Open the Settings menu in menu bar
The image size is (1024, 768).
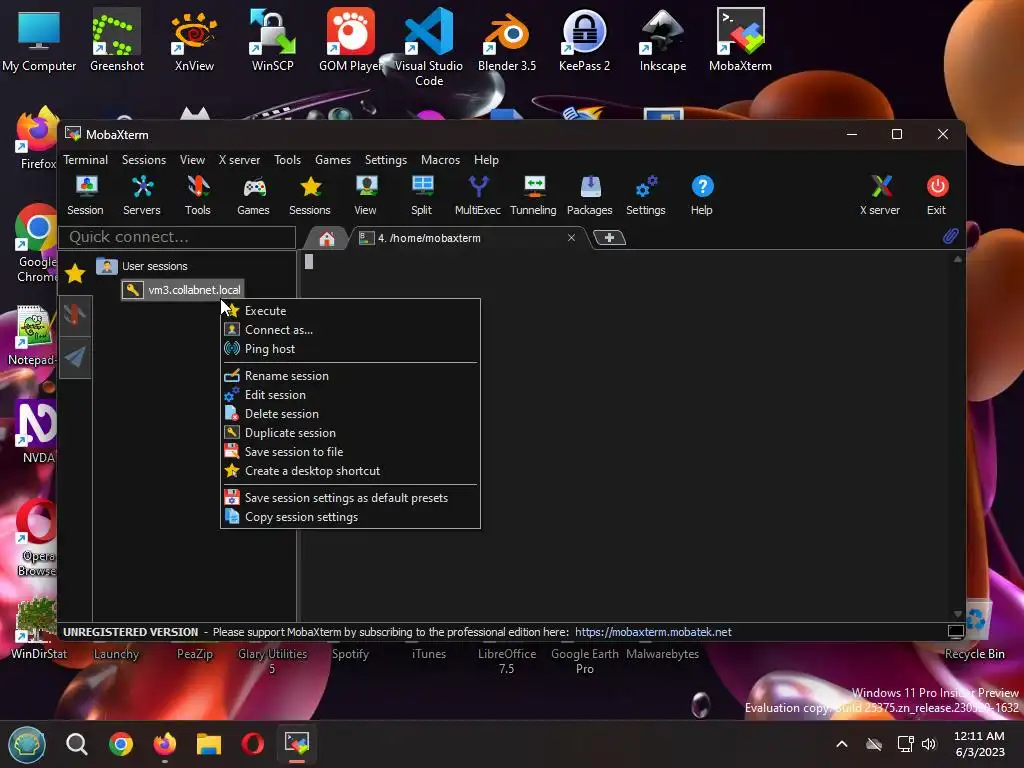tap(385, 160)
